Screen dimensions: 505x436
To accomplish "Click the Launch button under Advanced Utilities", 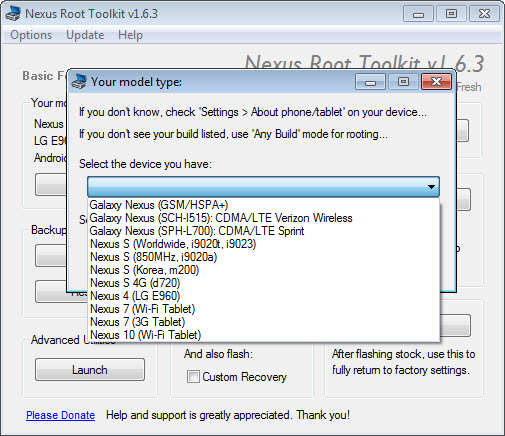I will pos(90,370).
